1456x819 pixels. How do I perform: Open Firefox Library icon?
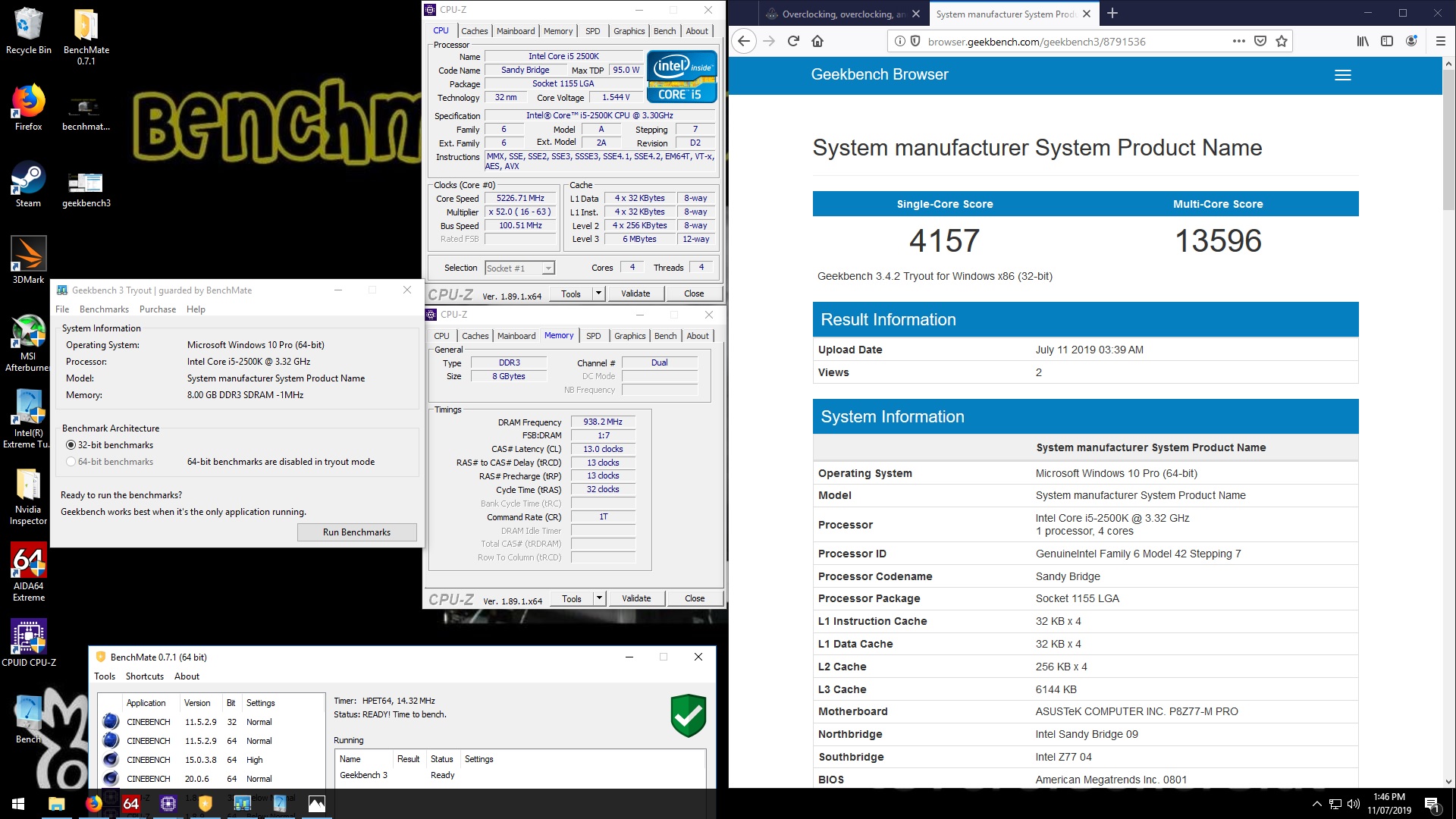click(1363, 41)
